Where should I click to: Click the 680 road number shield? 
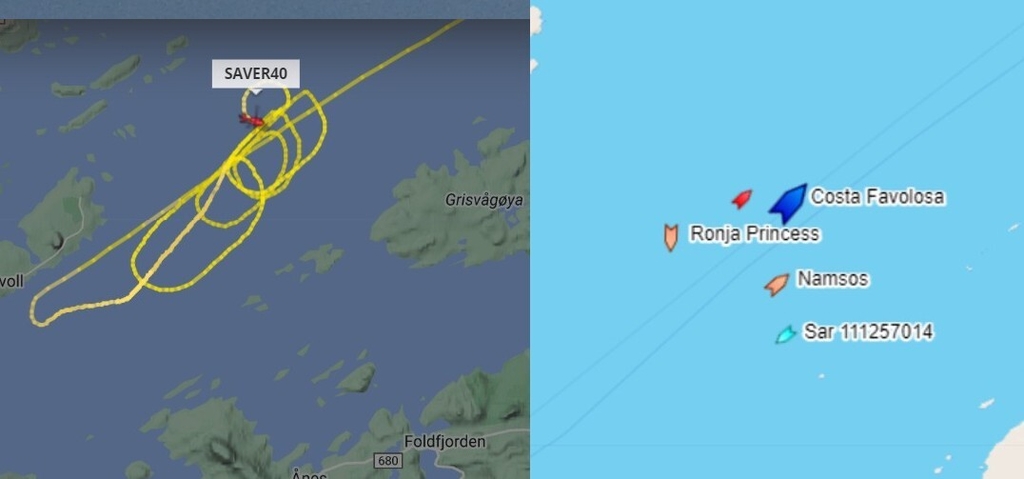coord(387,461)
